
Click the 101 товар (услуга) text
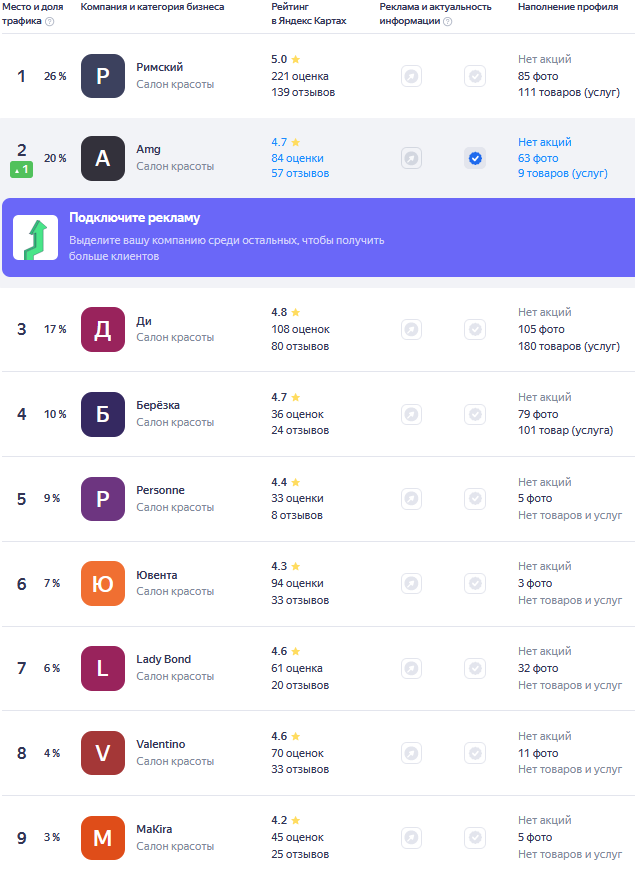pos(565,430)
